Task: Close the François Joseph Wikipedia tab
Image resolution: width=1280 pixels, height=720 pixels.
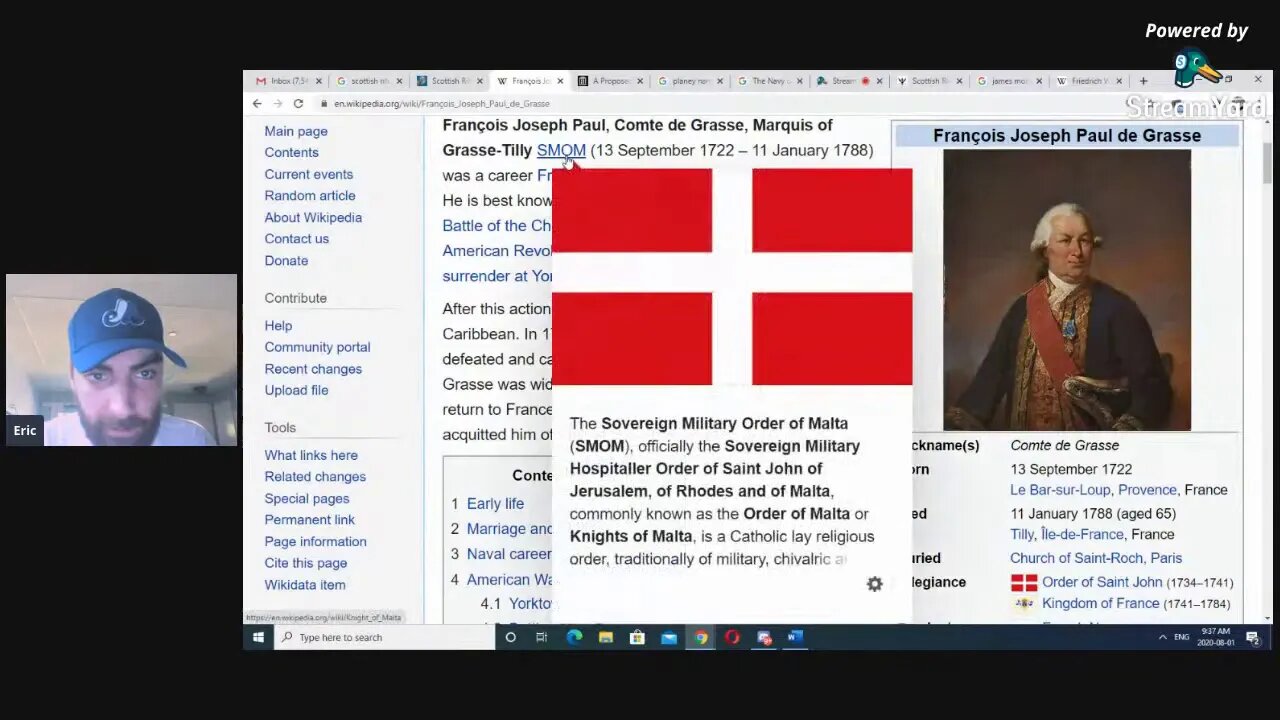Action: [560, 81]
